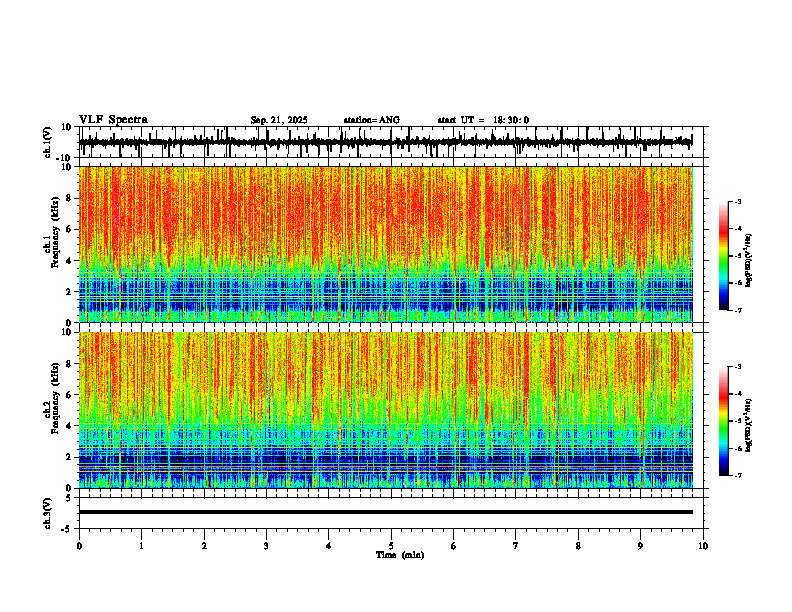Click the "4" kHz tick of ch.2 spectrogram
The width and height of the screenshot is (792, 612).
70,427
